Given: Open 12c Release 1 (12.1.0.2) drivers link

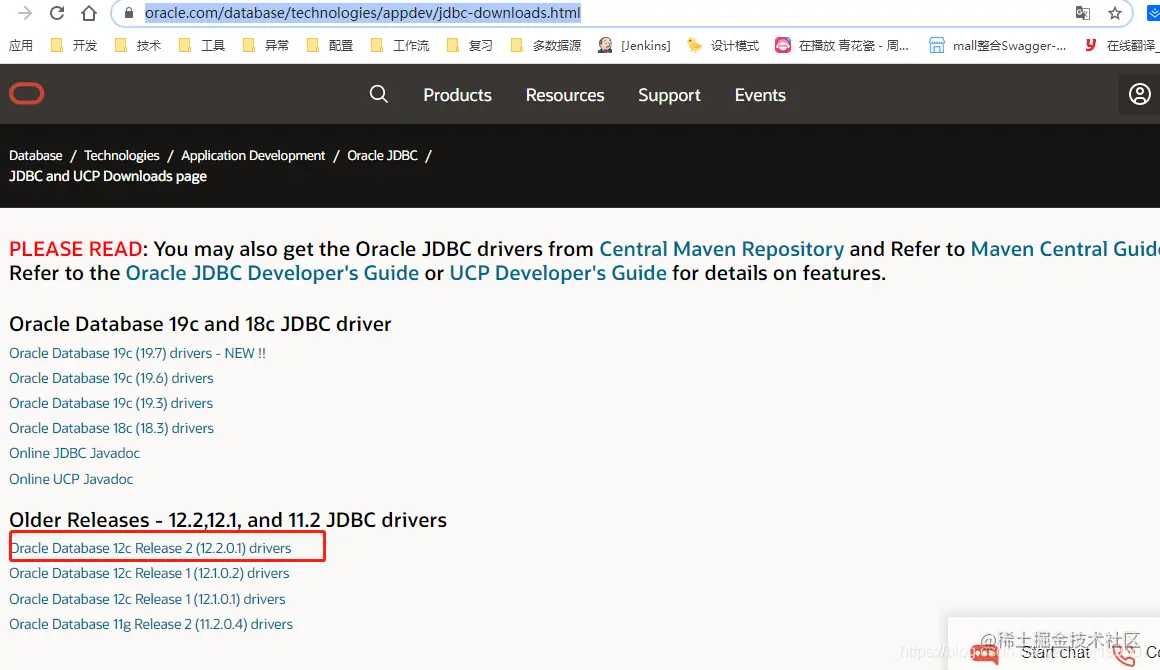Looking at the screenshot, I should [x=149, y=573].
